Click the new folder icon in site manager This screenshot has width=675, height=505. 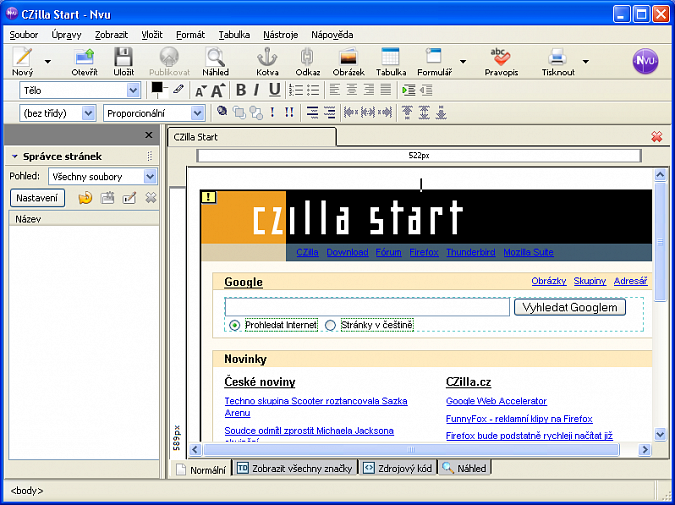[x=107, y=198]
